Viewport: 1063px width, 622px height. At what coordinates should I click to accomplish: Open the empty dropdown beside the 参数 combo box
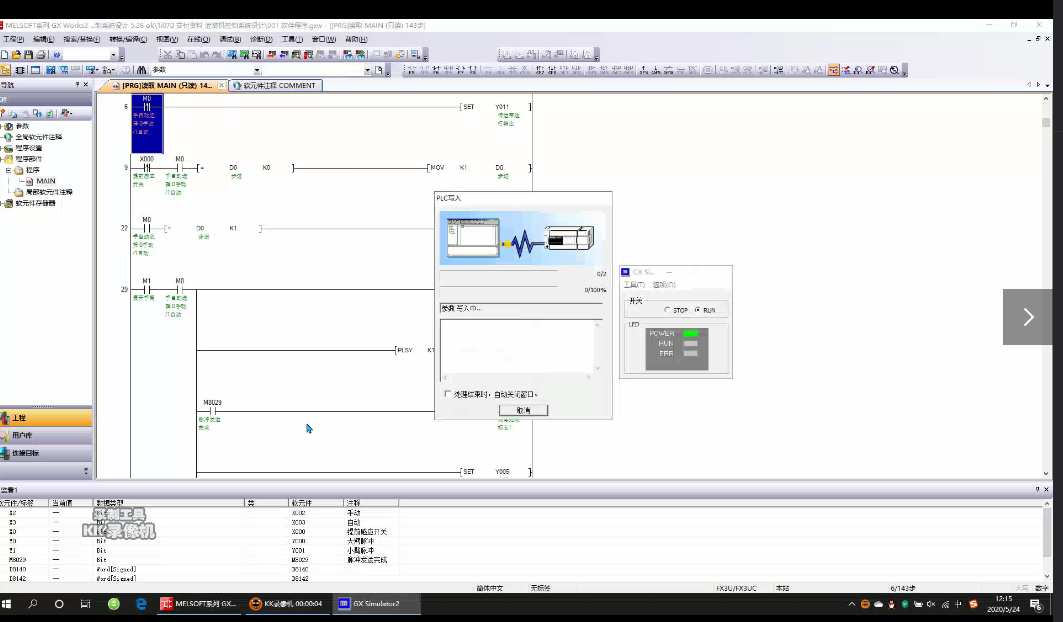coord(367,70)
